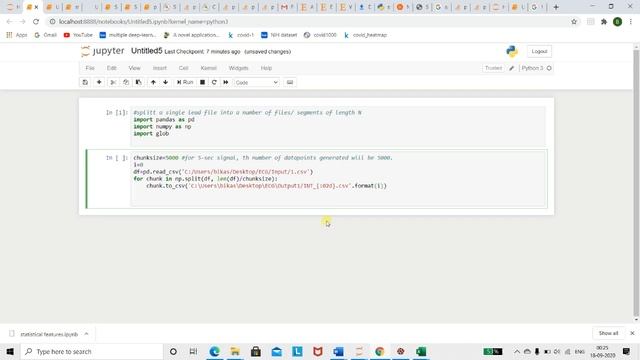Open the Chrome profile avatar
This screenshot has width=640, height=360.
tap(618, 22)
